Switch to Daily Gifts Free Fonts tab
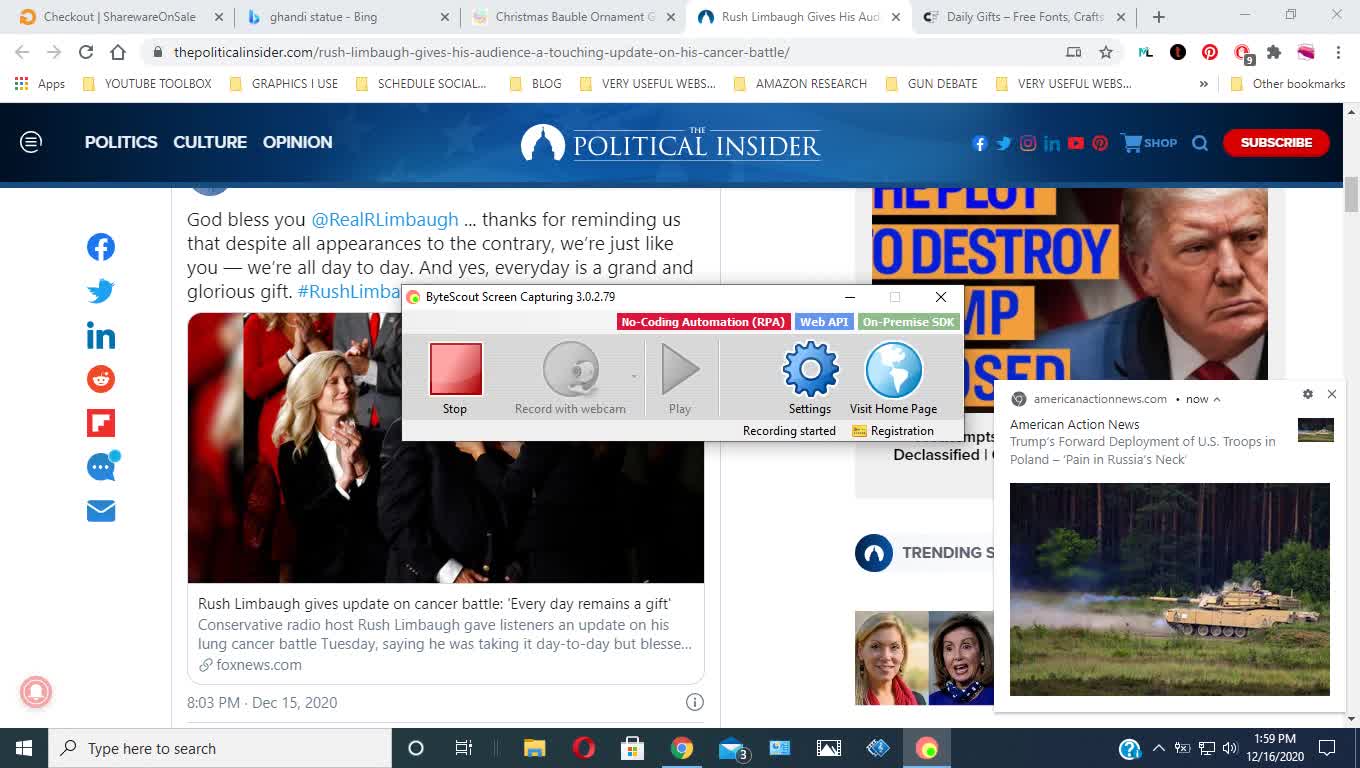Viewport: 1360px width, 768px height. point(1025,17)
